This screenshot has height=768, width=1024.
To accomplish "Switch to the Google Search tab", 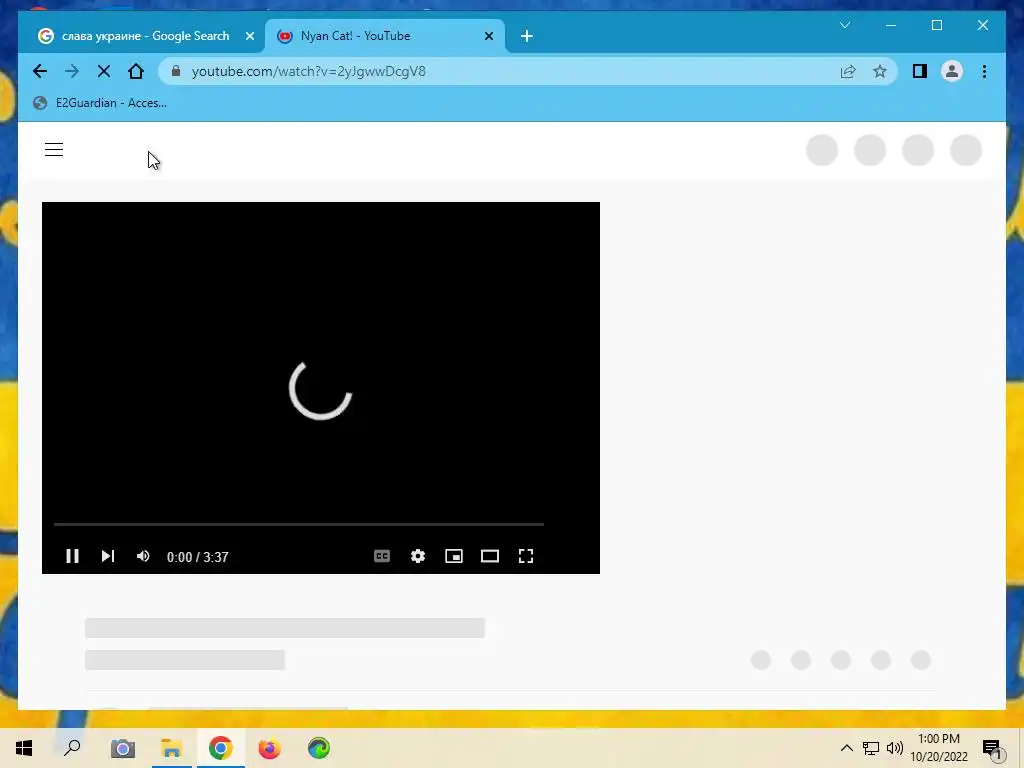I will click(x=141, y=36).
